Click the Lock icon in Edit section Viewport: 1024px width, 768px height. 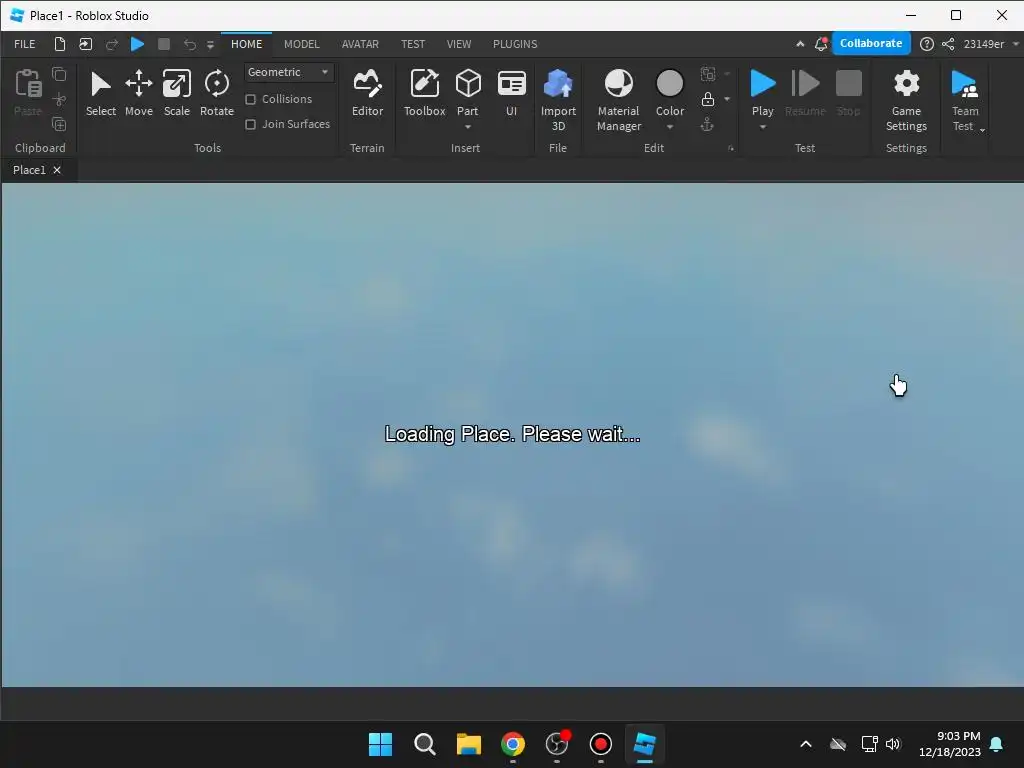click(x=707, y=99)
